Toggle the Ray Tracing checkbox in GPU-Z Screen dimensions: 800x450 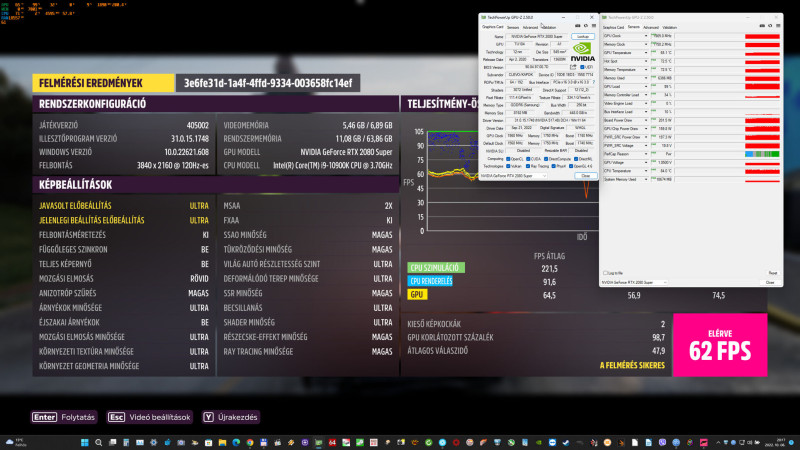coord(528,166)
